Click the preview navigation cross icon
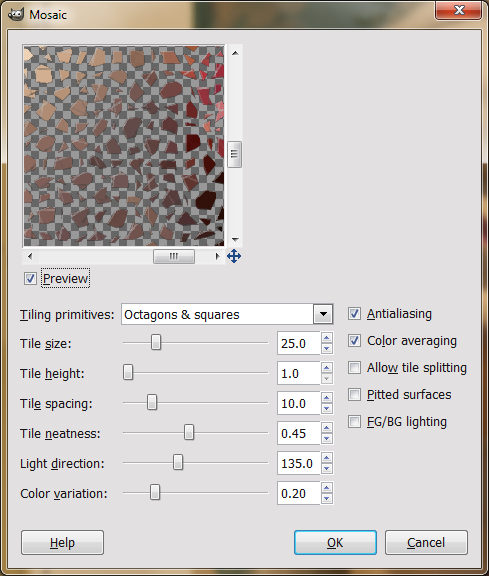 coord(234,256)
